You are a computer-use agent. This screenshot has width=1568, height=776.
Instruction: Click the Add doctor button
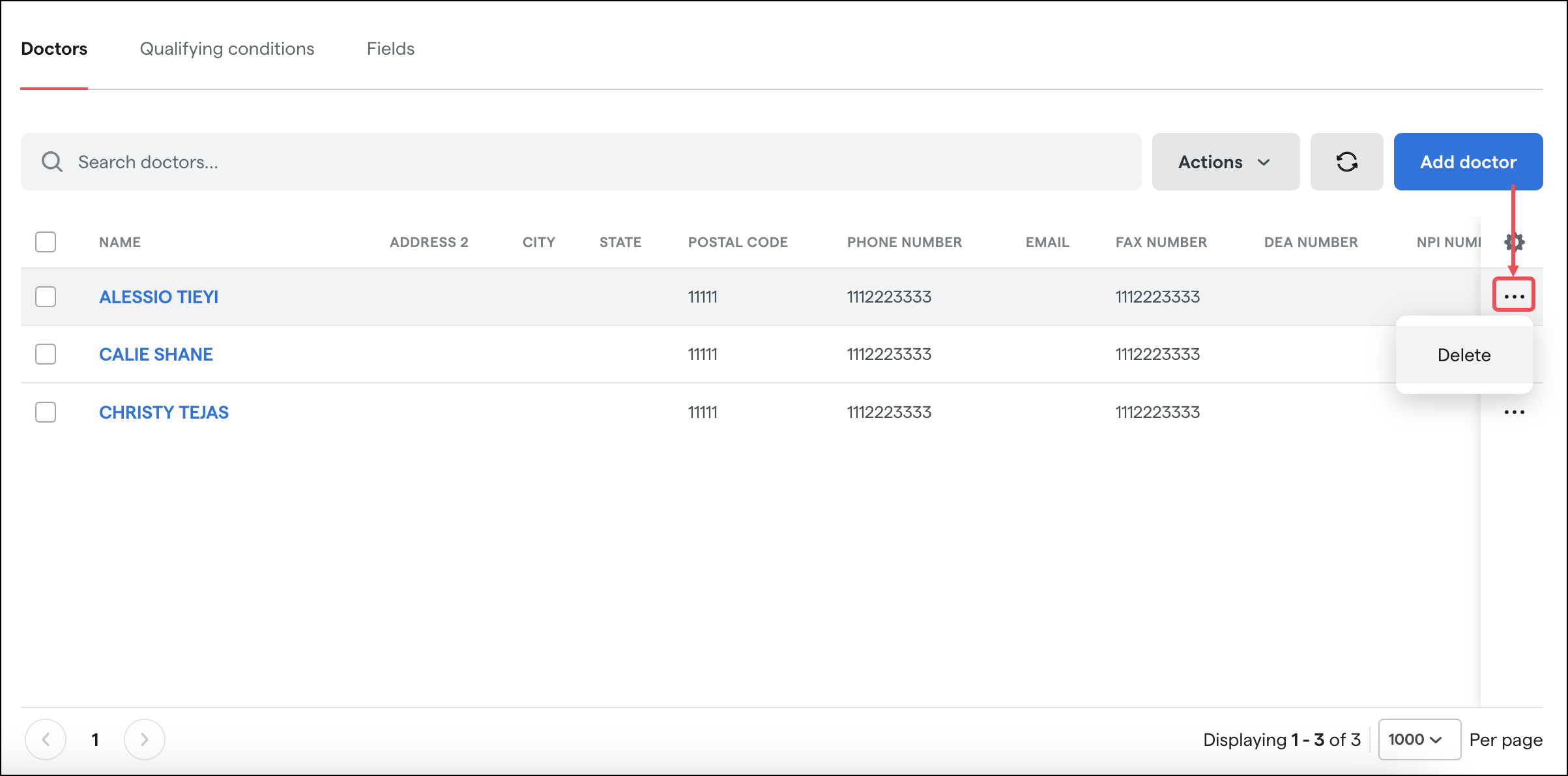pos(1468,162)
